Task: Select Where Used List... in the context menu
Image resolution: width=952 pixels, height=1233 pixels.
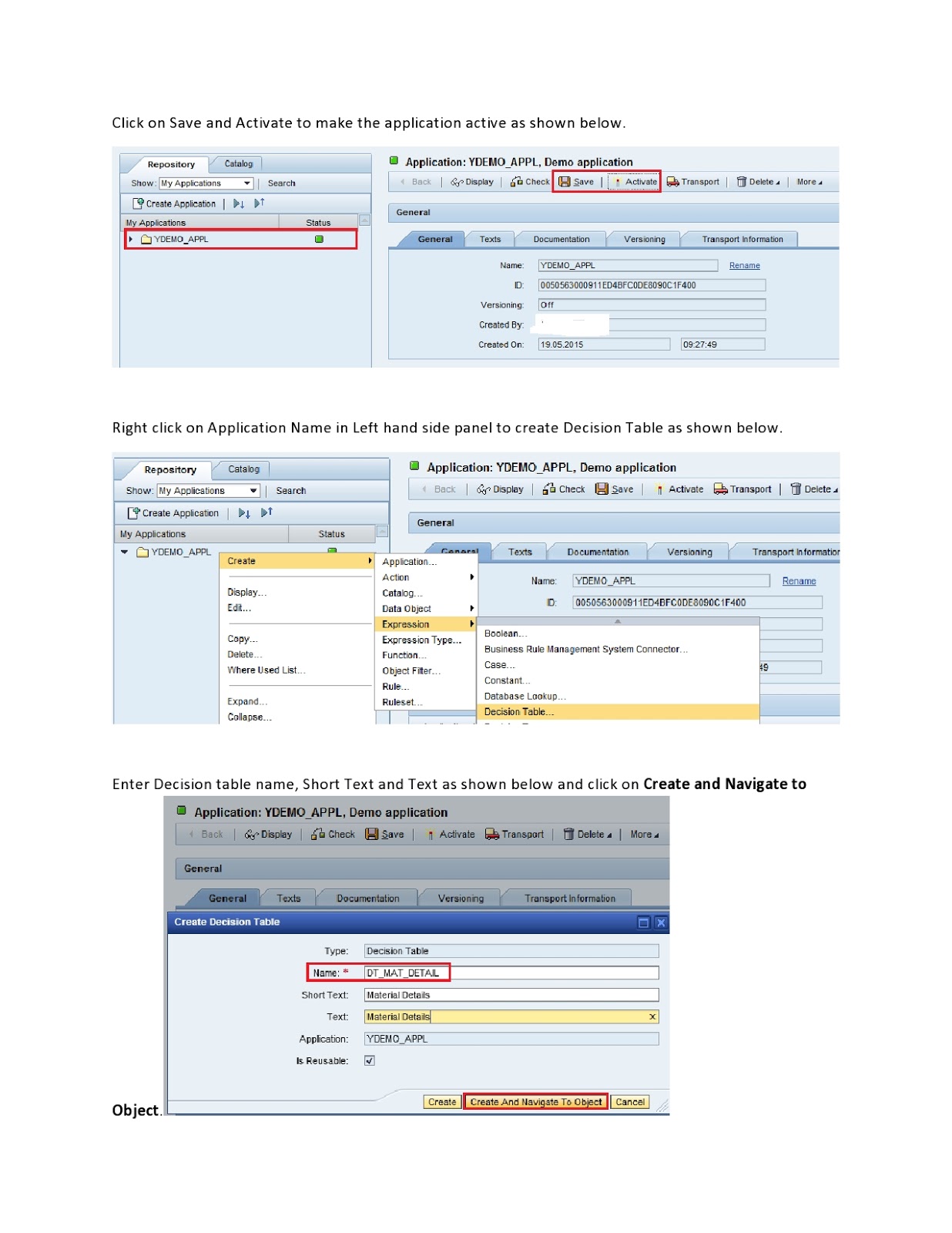Action: click(x=266, y=670)
